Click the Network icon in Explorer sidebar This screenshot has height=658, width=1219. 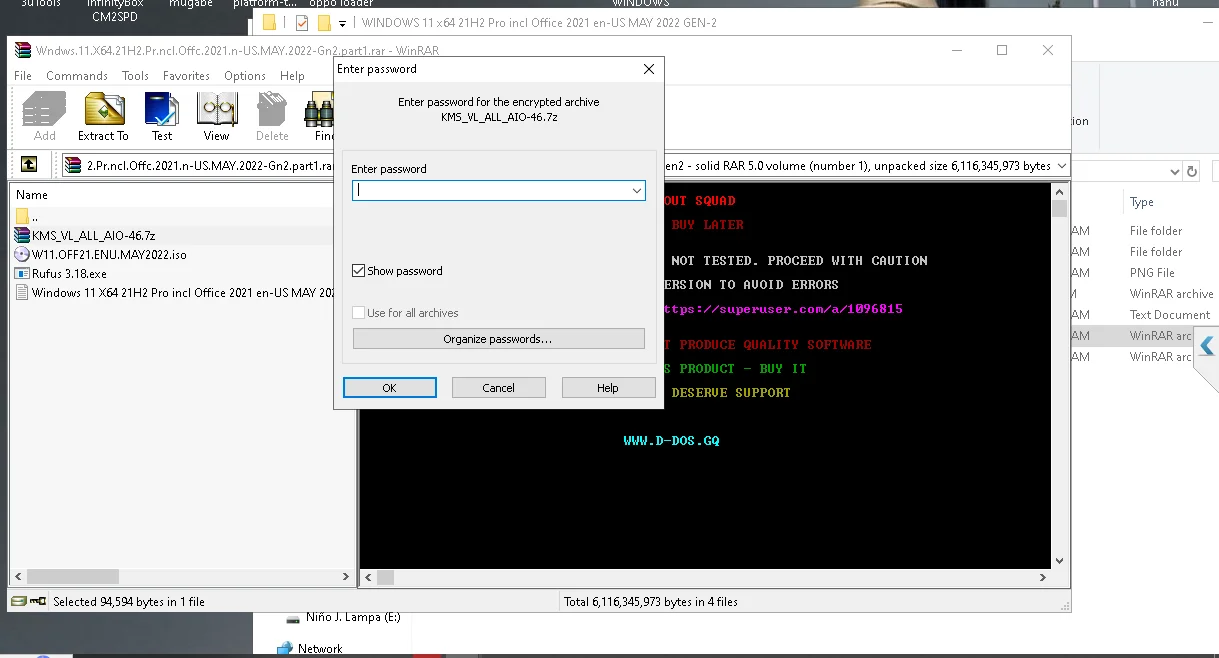[x=284, y=648]
